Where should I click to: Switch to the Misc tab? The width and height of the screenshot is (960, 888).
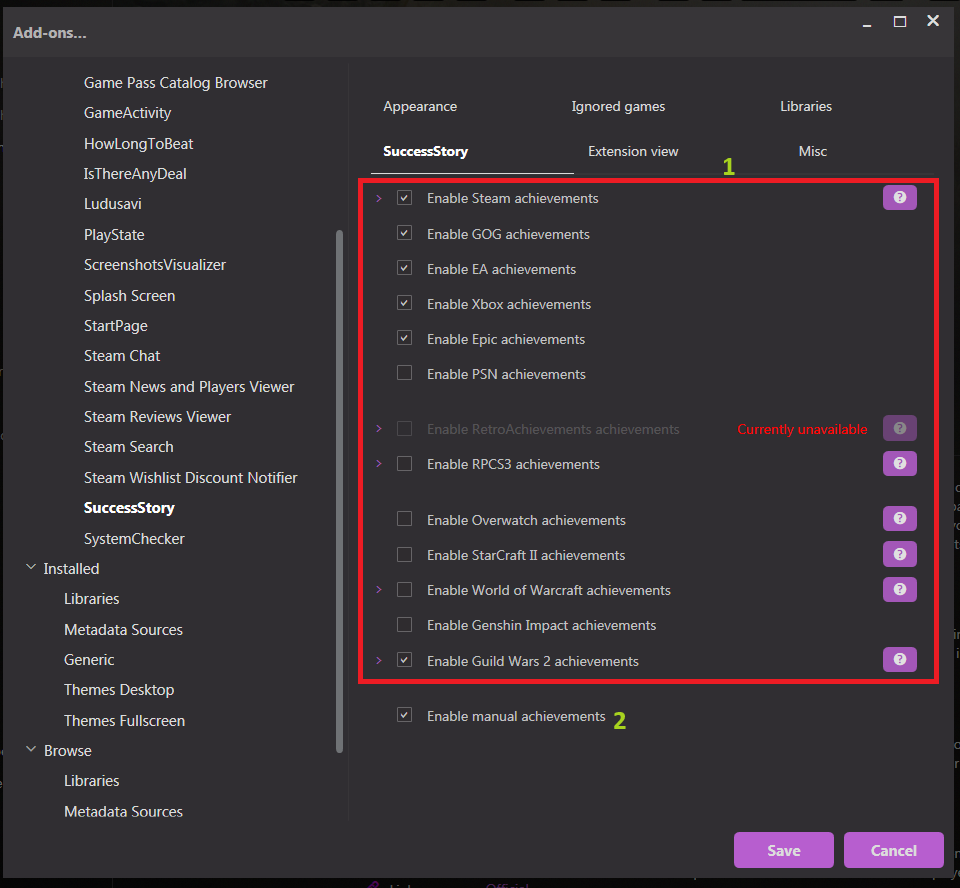(x=812, y=151)
